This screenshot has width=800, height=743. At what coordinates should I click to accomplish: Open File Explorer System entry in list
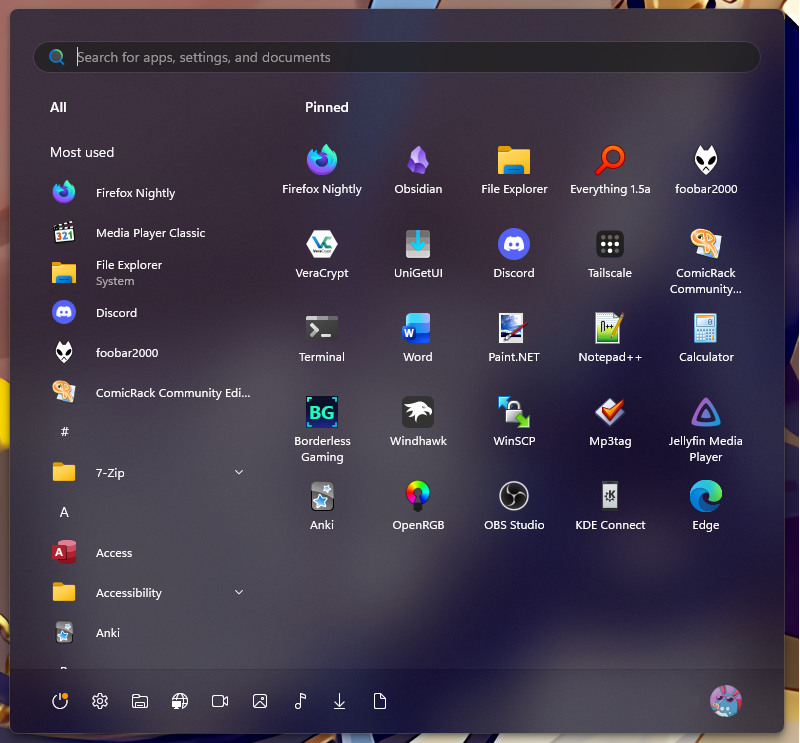coord(149,273)
